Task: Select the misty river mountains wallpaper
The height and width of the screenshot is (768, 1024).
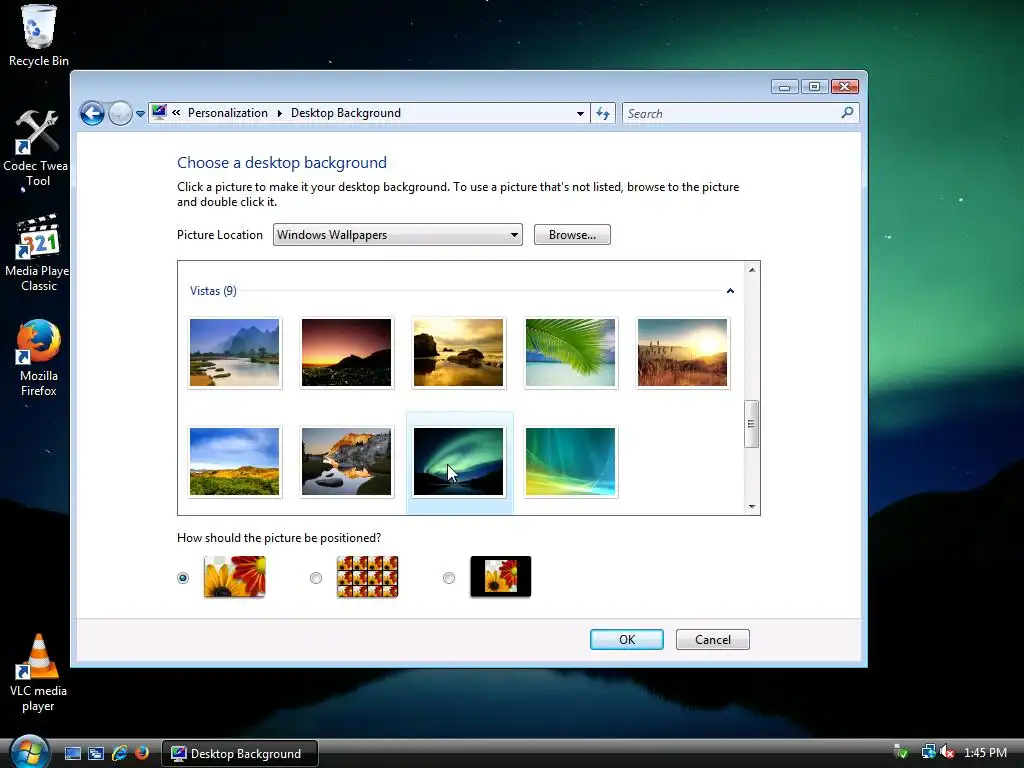Action: [x=234, y=353]
